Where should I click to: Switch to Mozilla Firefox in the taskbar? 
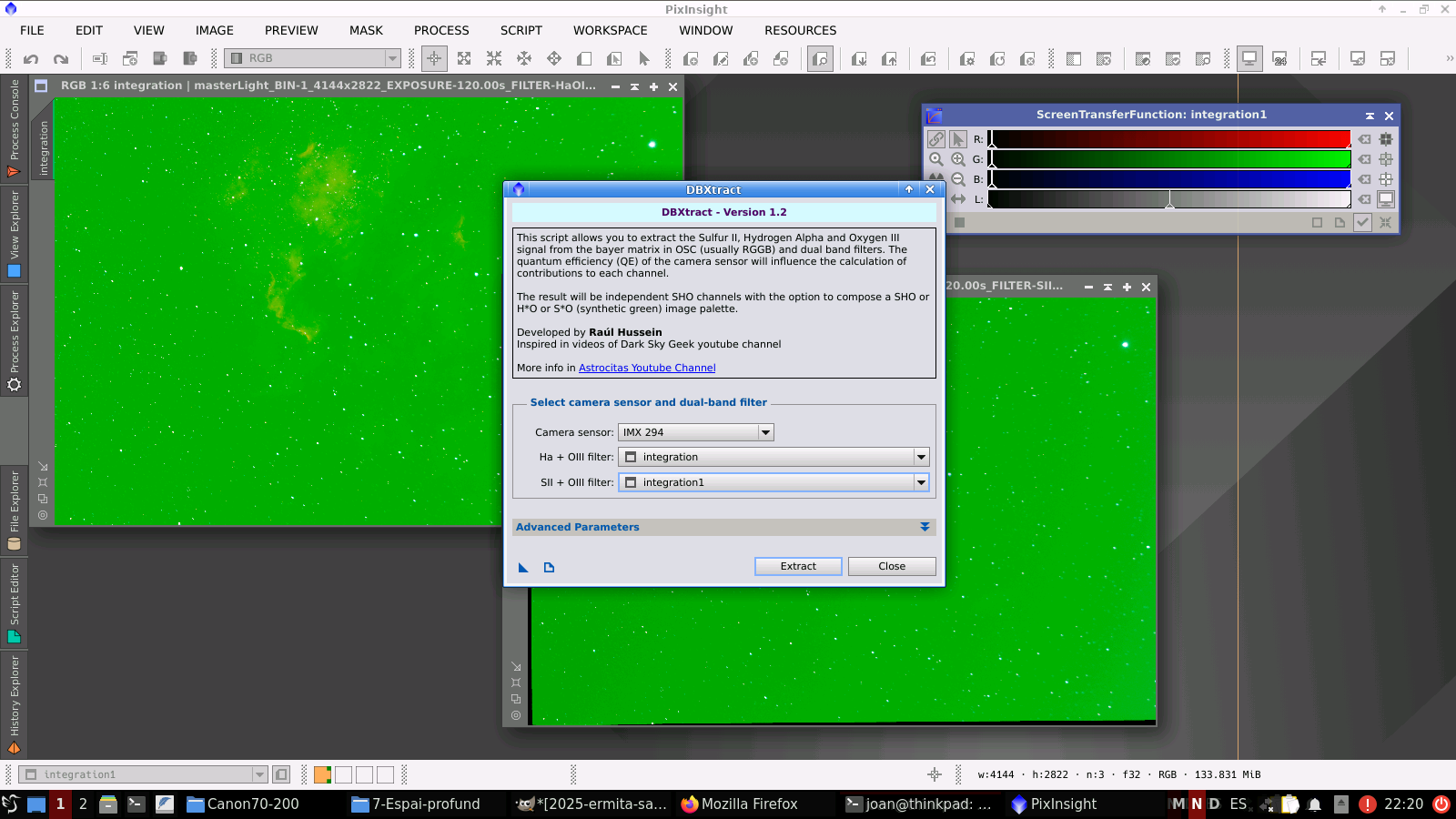(x=739, y=804)
